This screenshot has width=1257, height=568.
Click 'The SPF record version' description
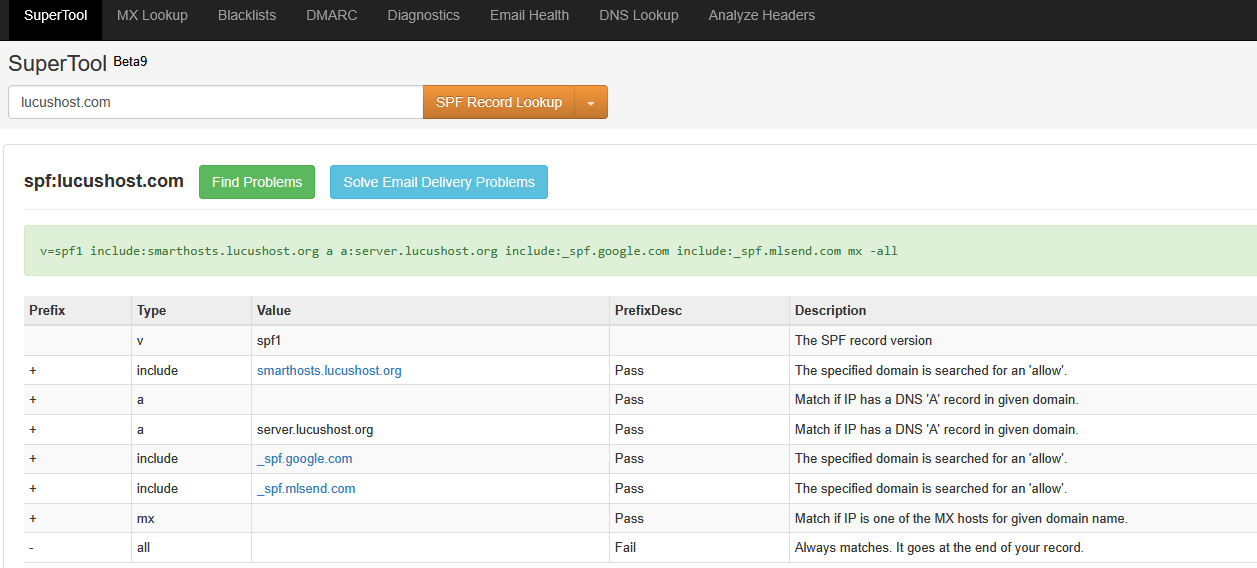(x=863, y=340)
